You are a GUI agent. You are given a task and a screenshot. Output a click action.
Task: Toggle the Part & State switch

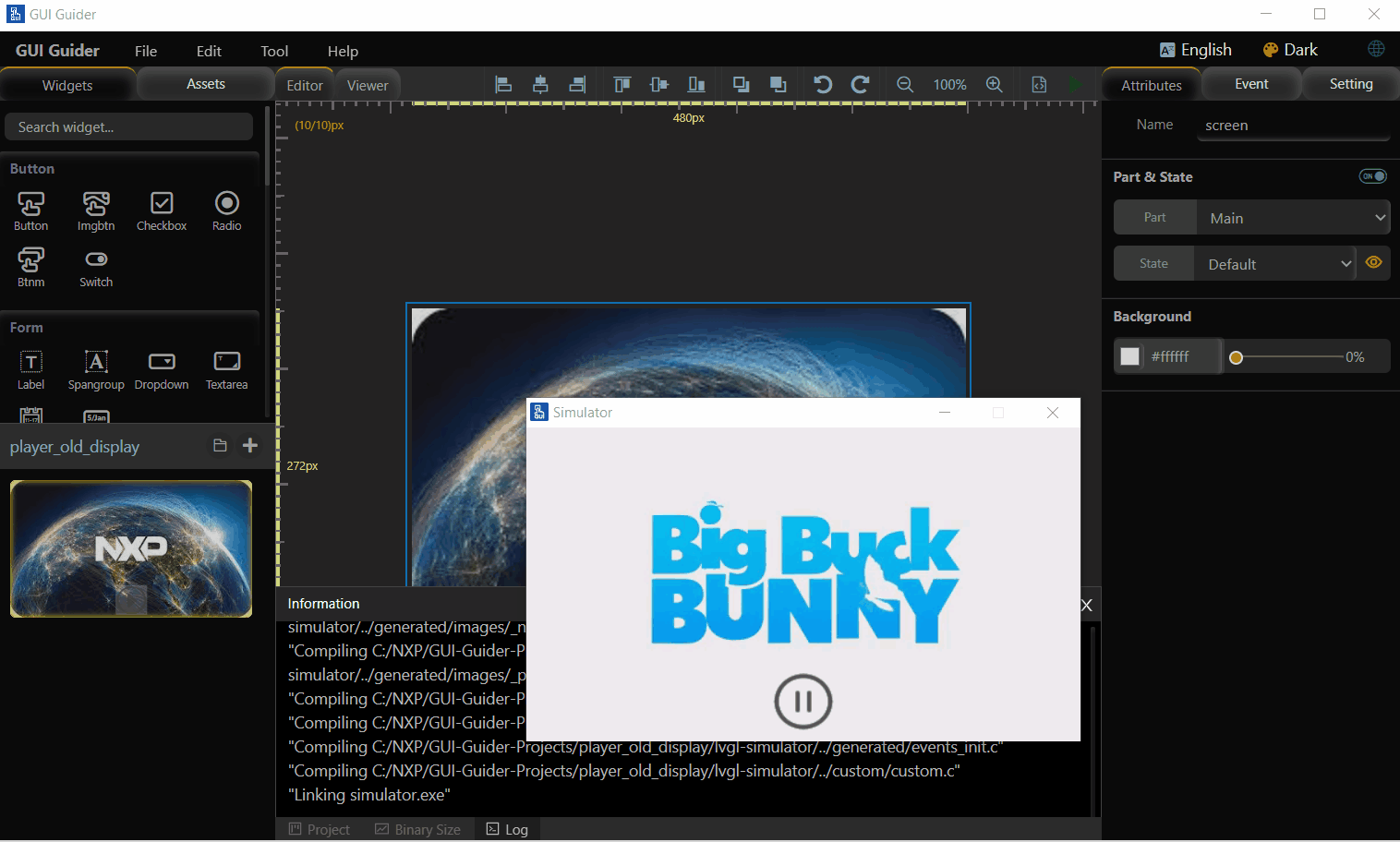[1372, 176]
